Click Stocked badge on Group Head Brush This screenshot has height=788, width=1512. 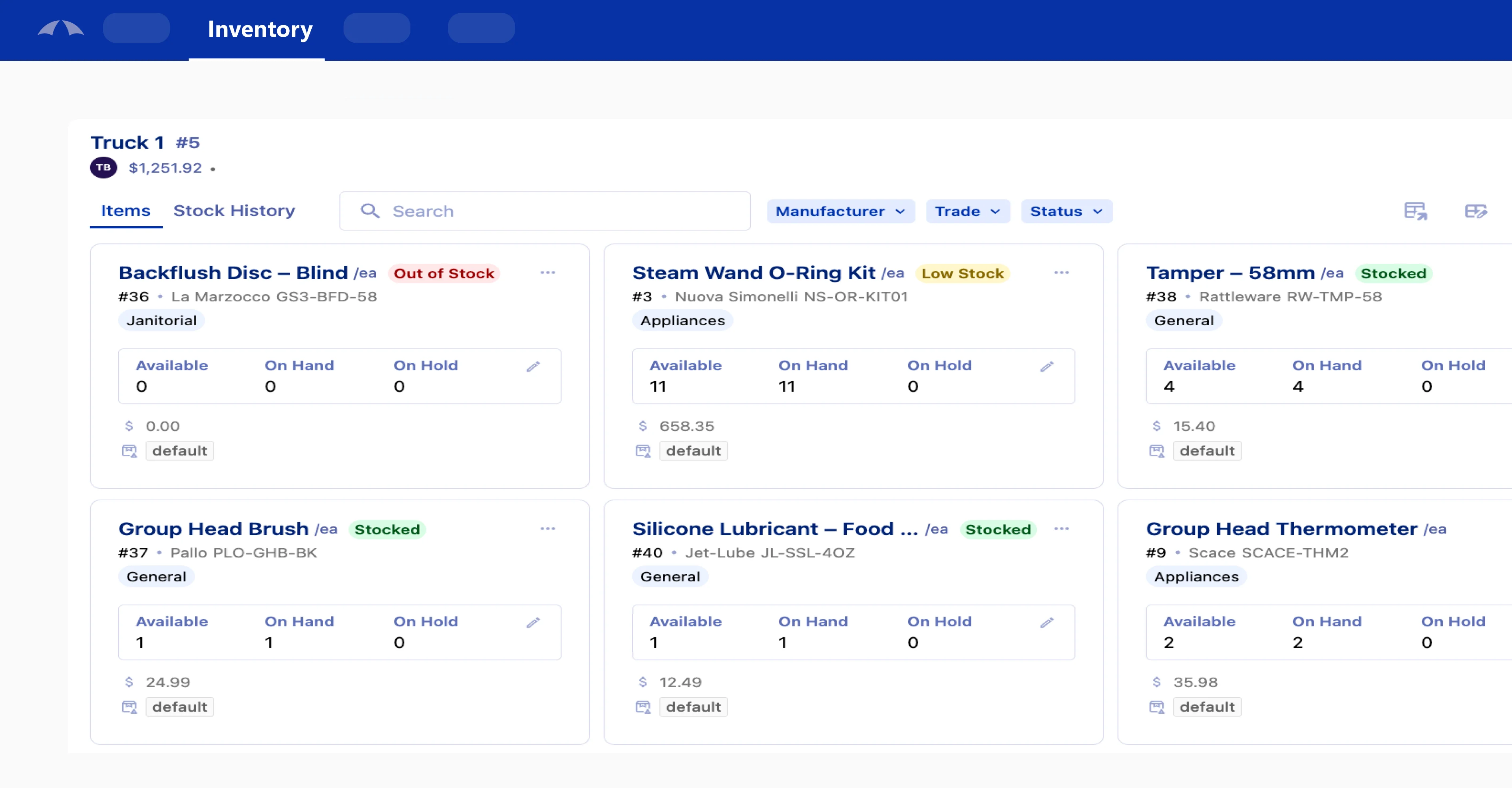pos(387,529)
